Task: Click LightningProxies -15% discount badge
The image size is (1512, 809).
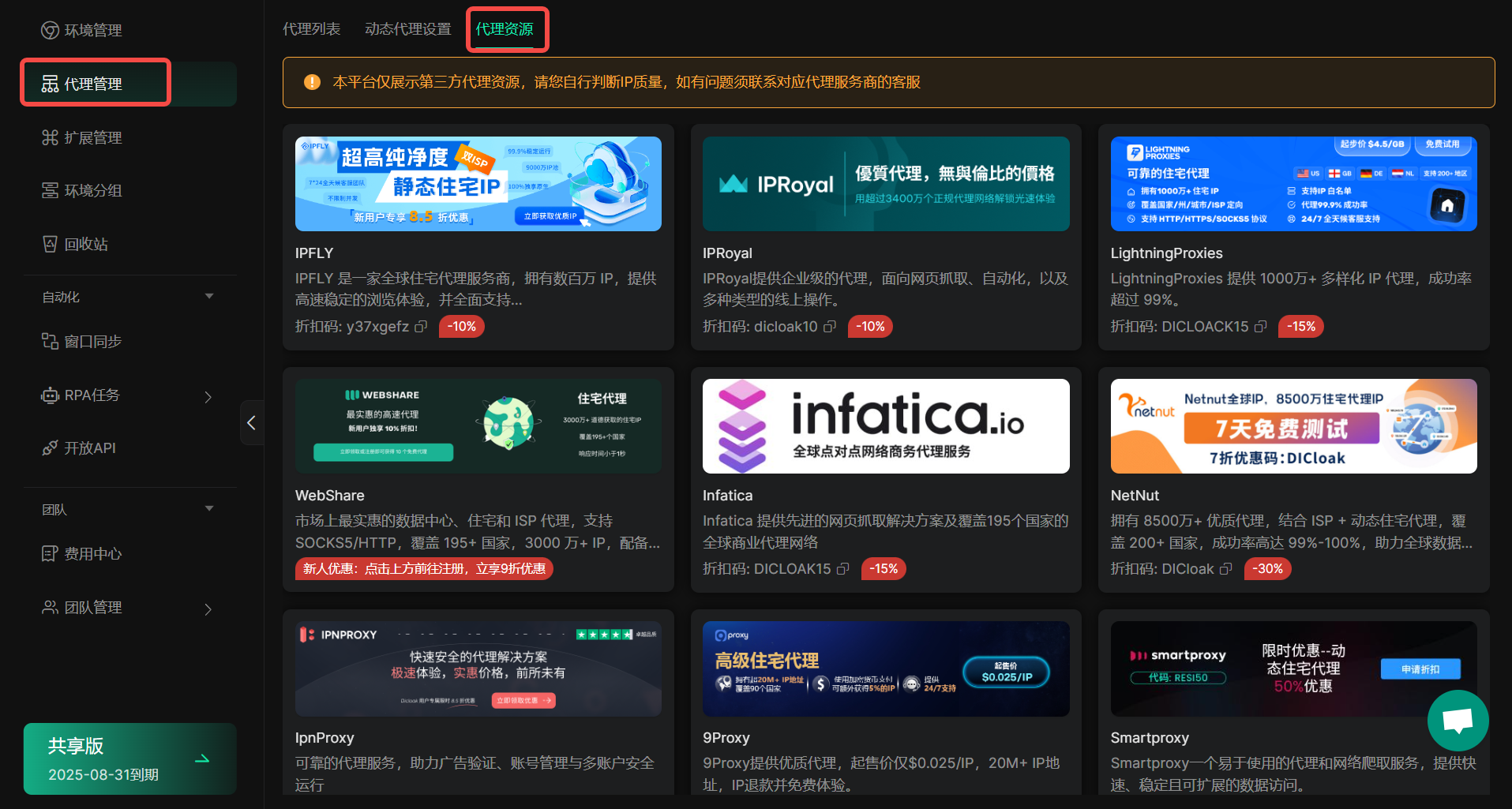Action: click(x=1301, y=327)
